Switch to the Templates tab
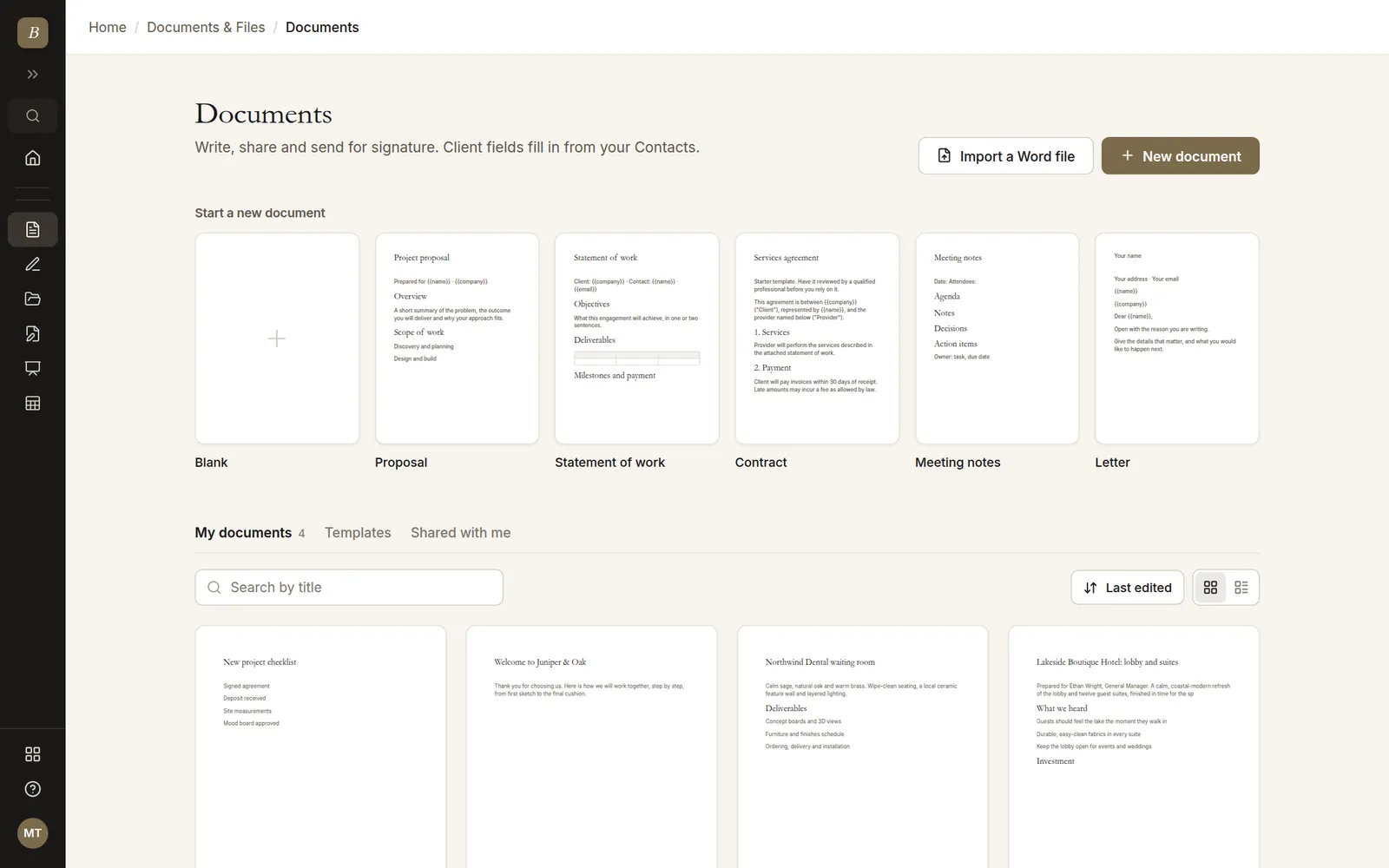The height and width of the screenshot is (868, 1389). click(358, 533)
